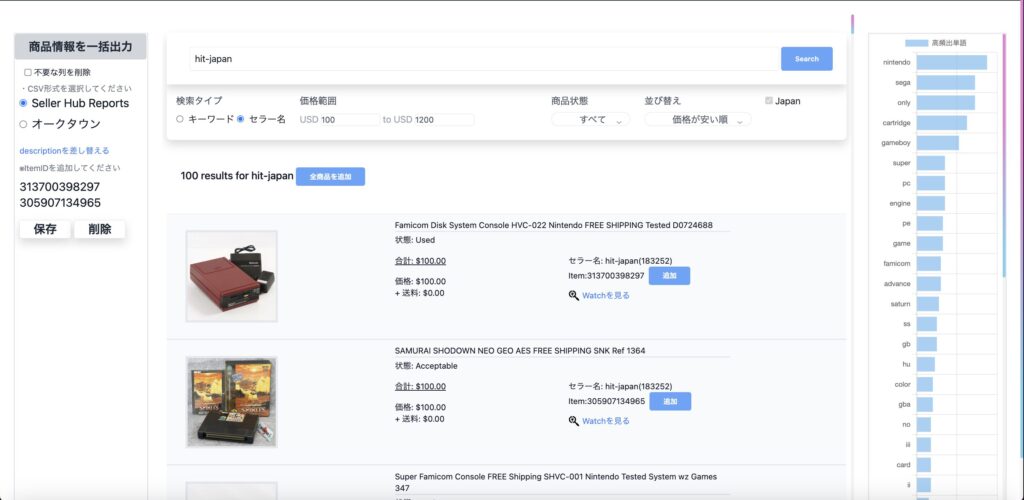Choose the セラー名 search type radio
This screenshot has width=1024, height=500.
[240, 119]
